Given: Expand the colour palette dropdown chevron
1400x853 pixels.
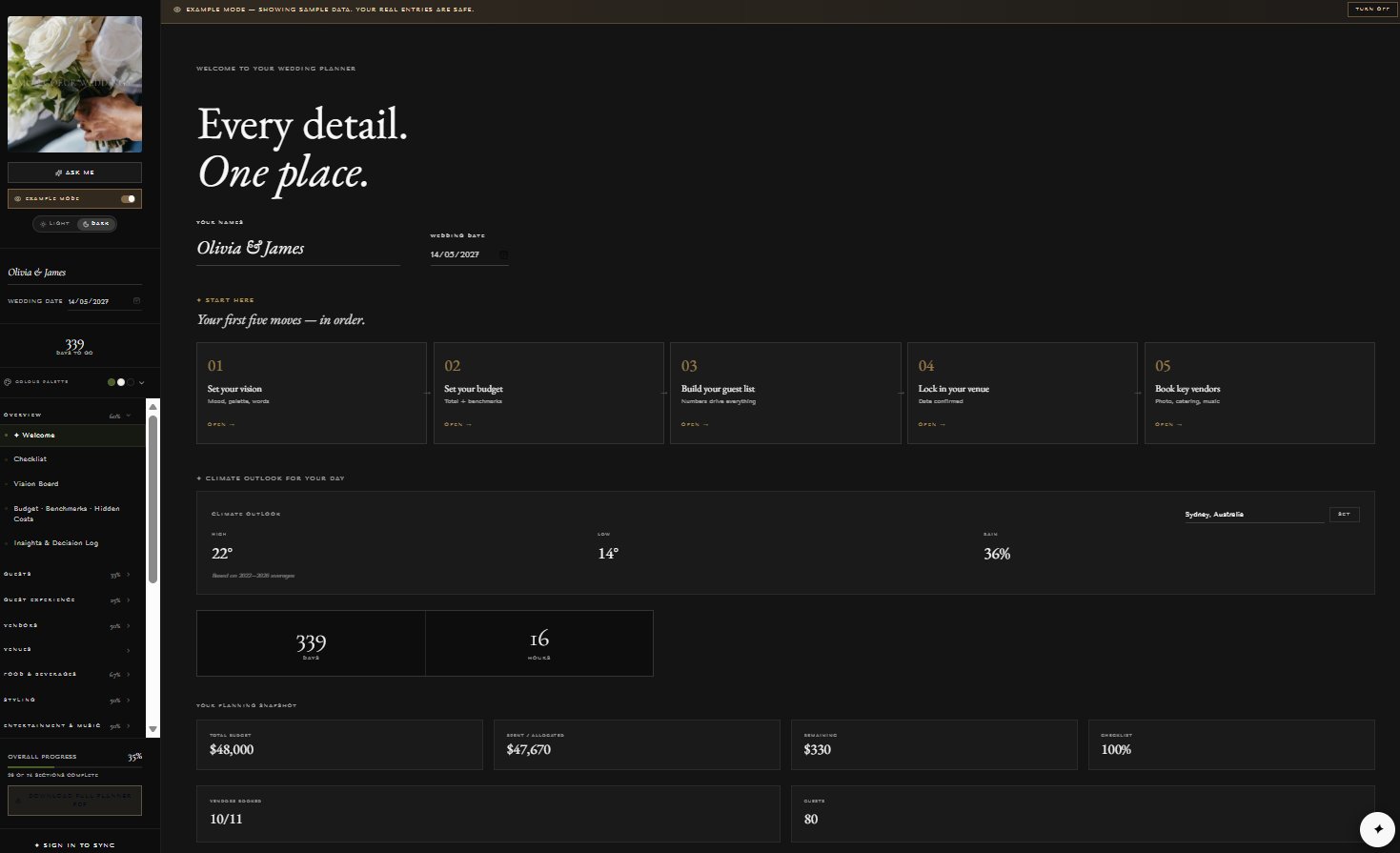Looking at the screenshot, I should click(x=142, y=382).
